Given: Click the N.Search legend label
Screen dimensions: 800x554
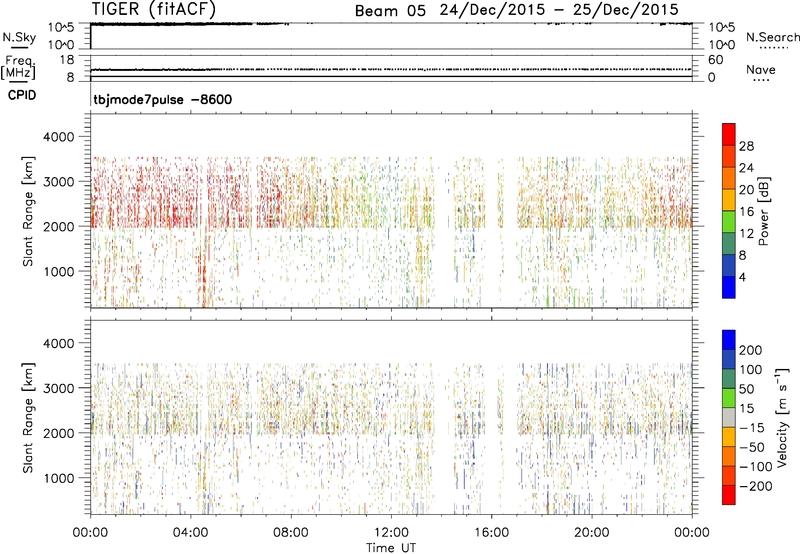Looking at the screenshot, I should (x=772, y=37).
